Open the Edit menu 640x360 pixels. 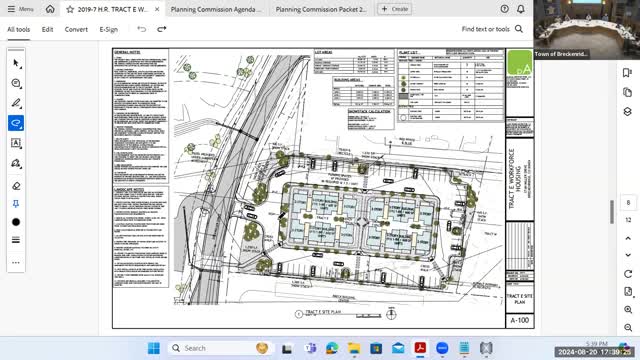pyautogui.click(x=47, y=29)
